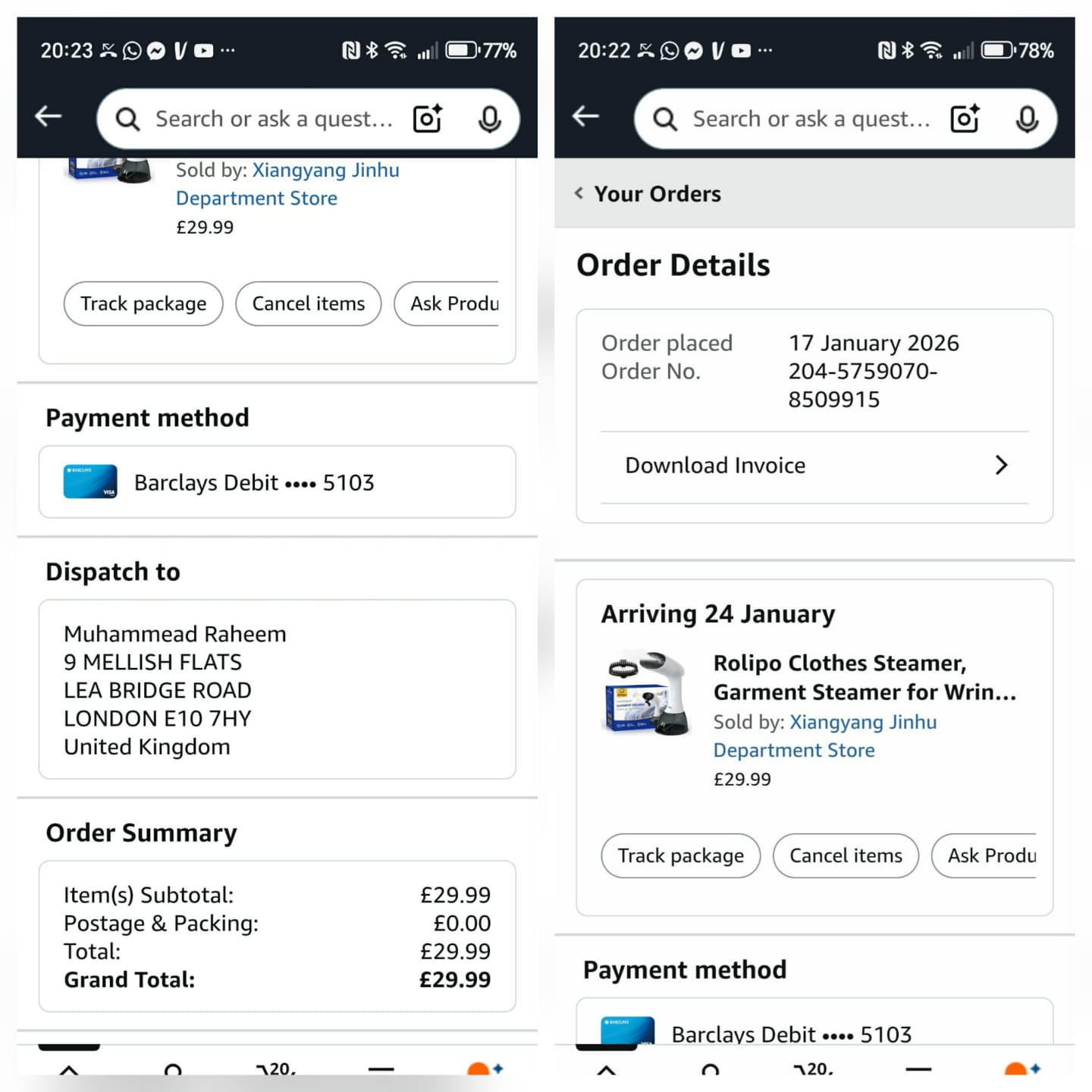The width and height of the screenshot is (1092, 1092).
Task: Open Download Invoice row
Action: pyautogui.click(x=814, y=466)
